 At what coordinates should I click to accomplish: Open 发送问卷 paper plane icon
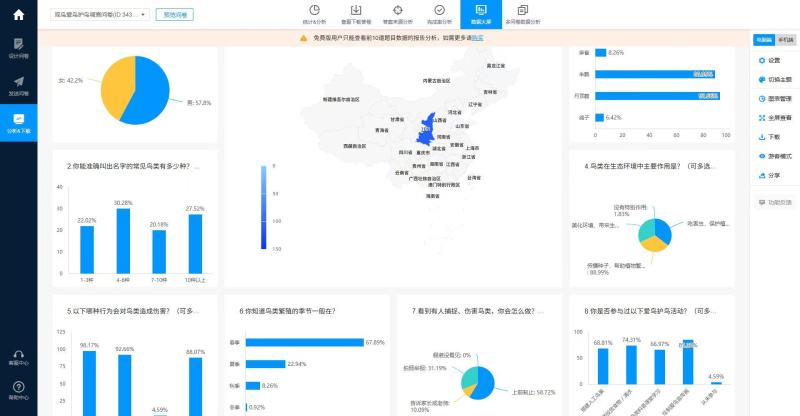[x=18, y=85]
